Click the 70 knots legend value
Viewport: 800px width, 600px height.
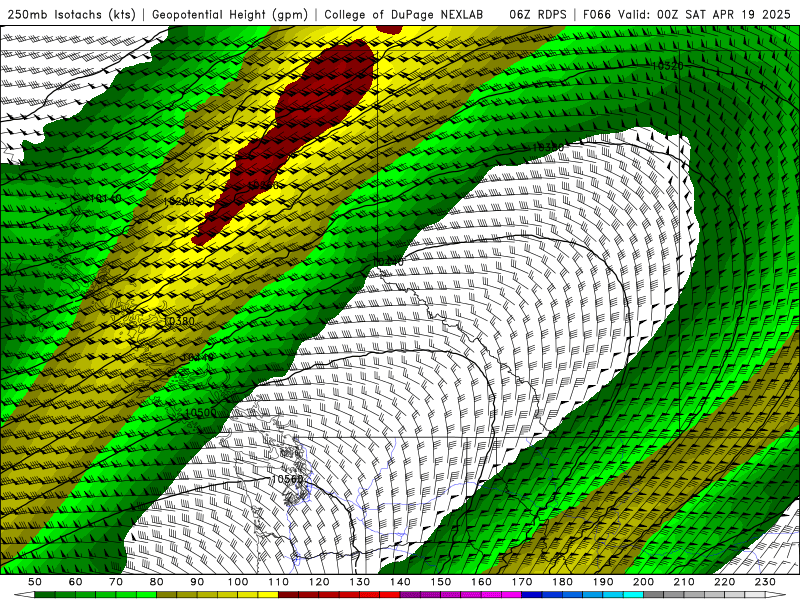(x=116, y=582)
